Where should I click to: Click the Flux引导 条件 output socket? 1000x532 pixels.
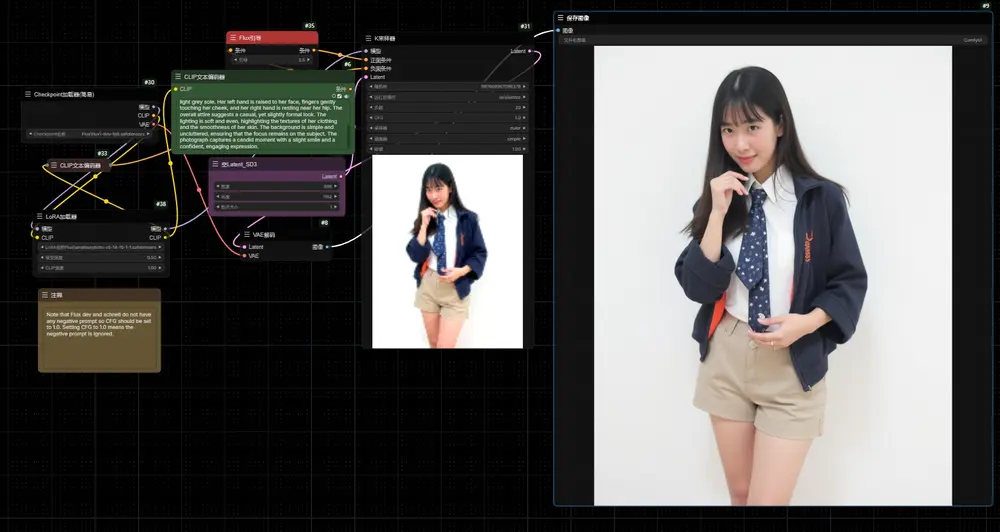pos(314,50)
